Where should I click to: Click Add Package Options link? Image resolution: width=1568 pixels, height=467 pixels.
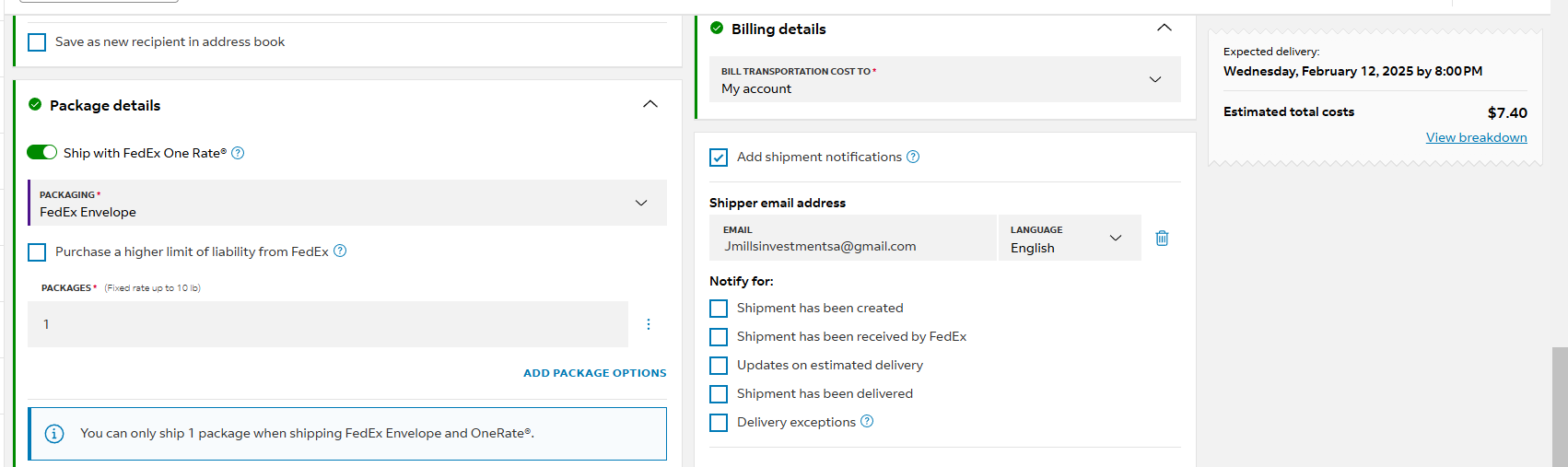595,373
